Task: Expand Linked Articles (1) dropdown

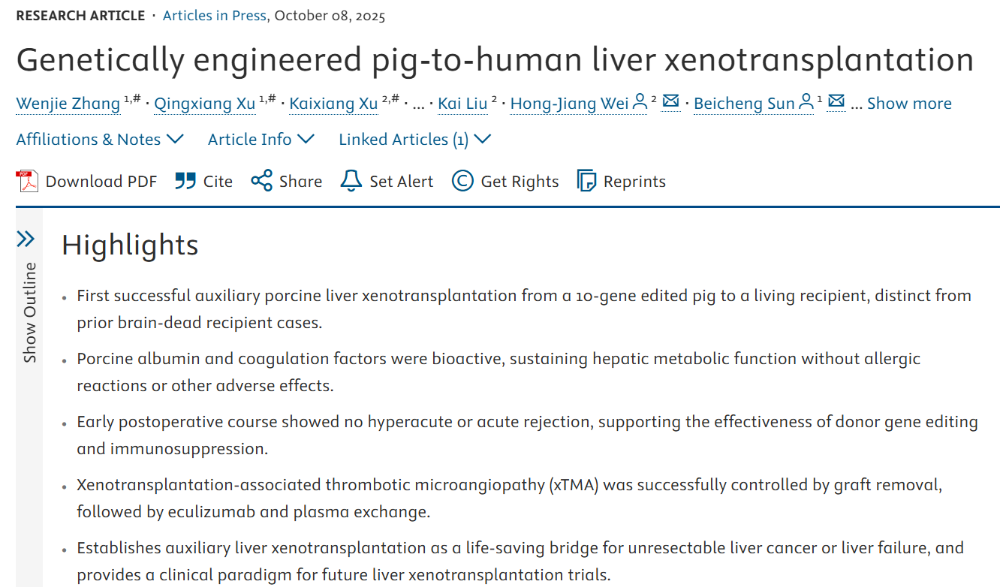Action: (414, 139)
